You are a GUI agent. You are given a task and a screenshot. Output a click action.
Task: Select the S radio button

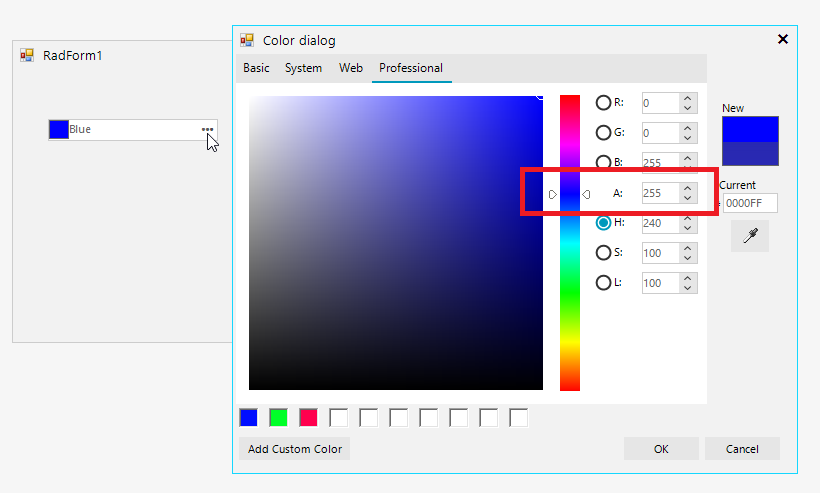click(603, 253)
